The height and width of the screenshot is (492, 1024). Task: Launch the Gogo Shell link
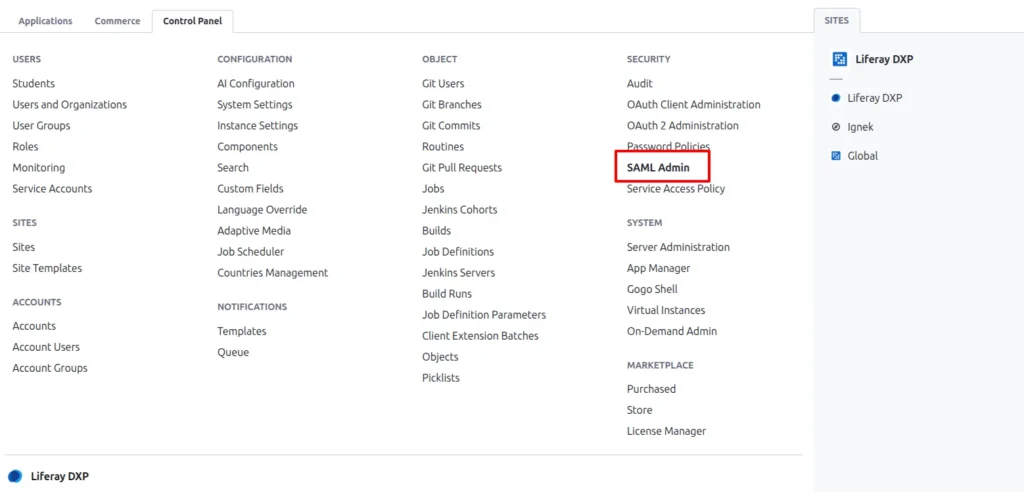point(652,289)
